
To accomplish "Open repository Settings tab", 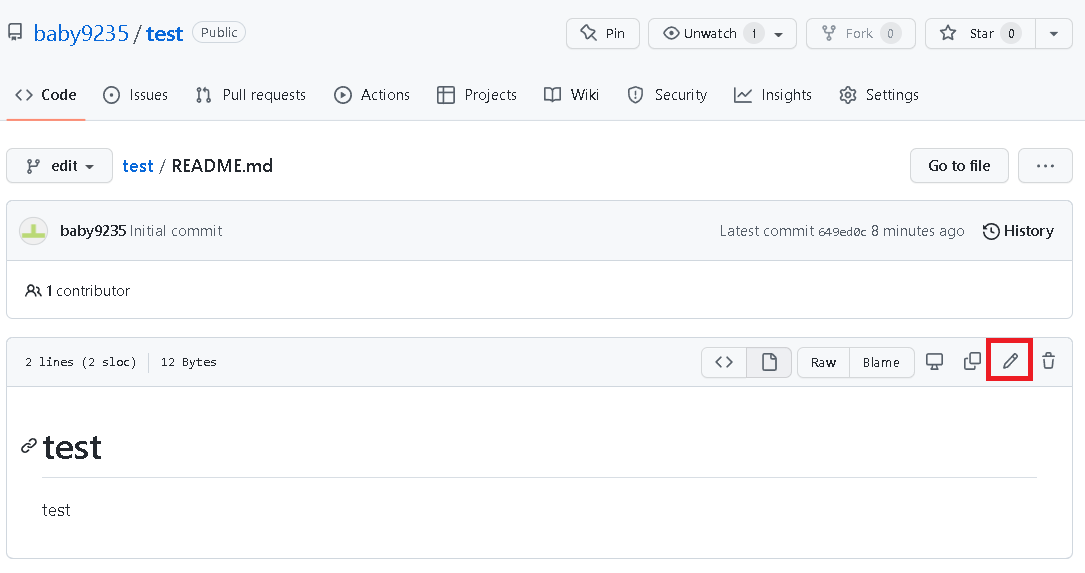I will coord(879,95).
